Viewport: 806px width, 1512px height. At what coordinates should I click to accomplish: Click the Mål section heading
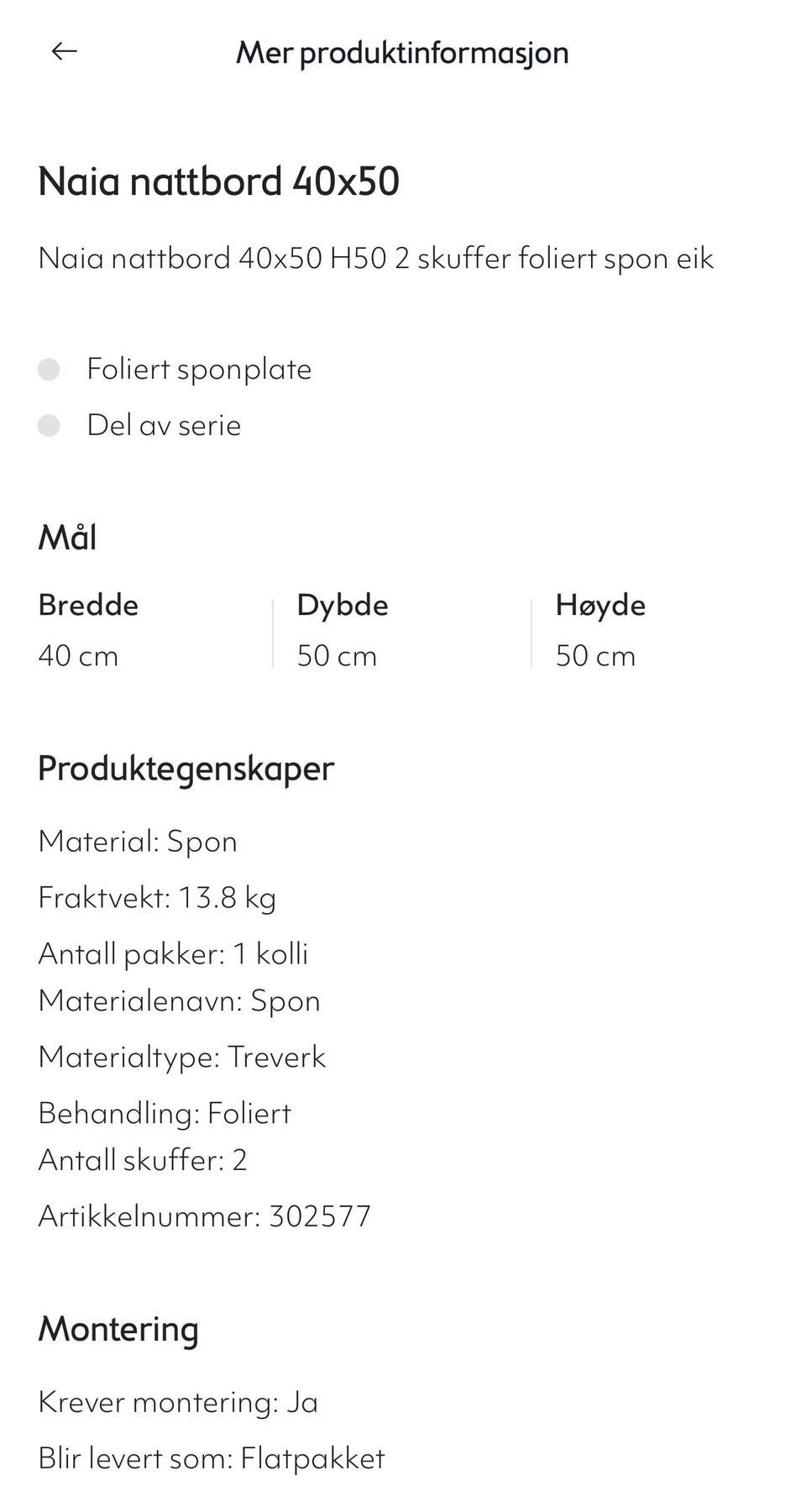click(x=70, y=537)
